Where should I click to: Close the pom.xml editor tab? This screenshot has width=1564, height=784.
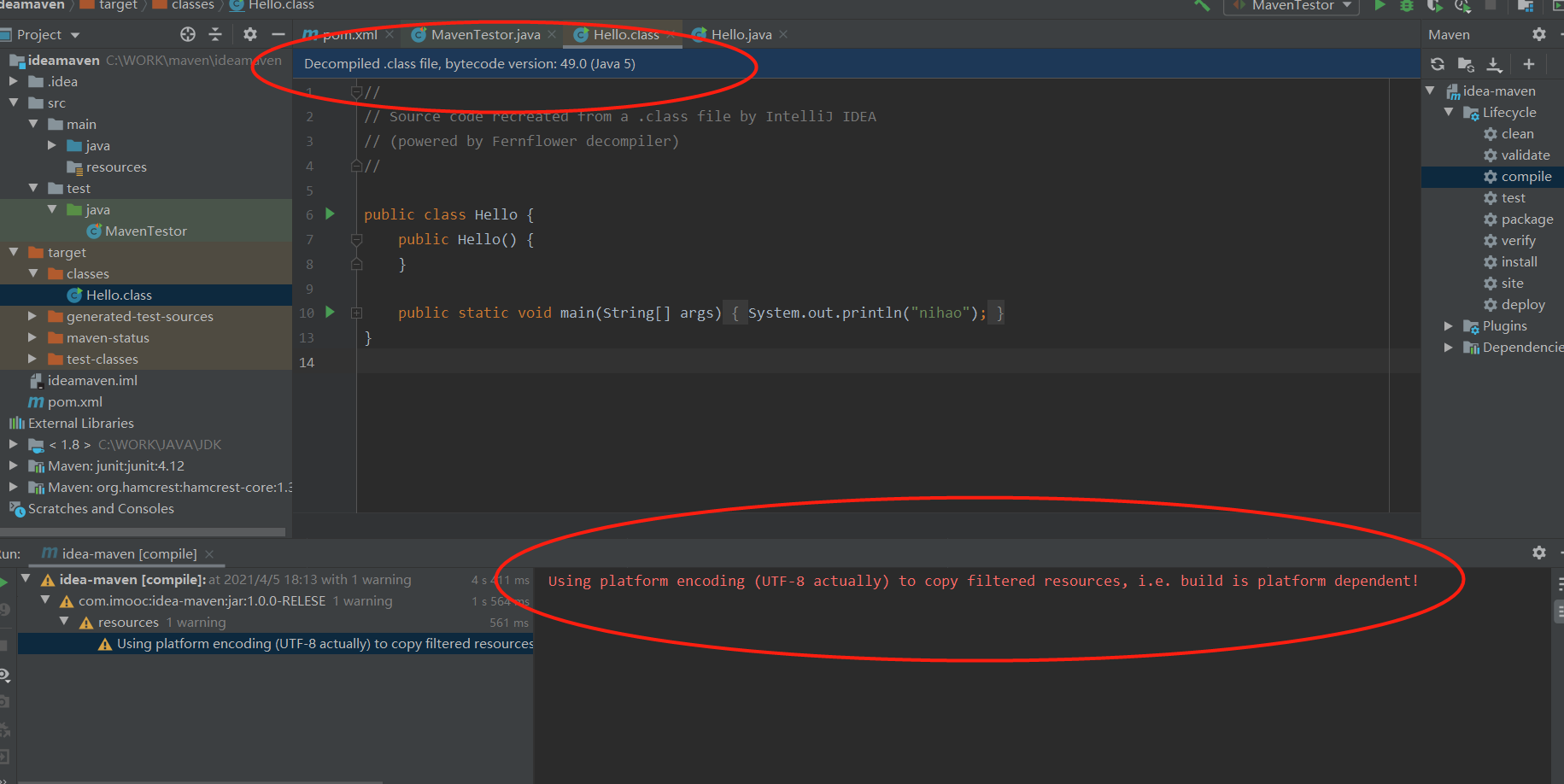point(390,34)
